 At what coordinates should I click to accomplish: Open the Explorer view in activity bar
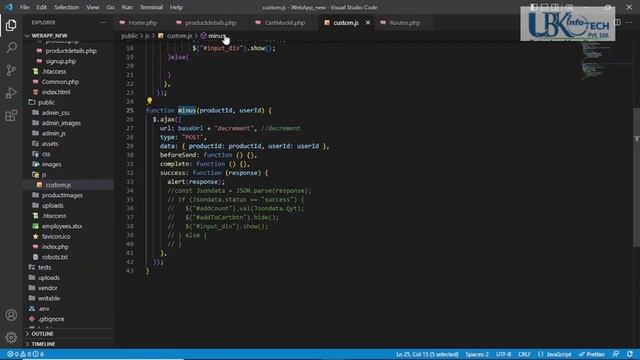click(x=11, y=25)
